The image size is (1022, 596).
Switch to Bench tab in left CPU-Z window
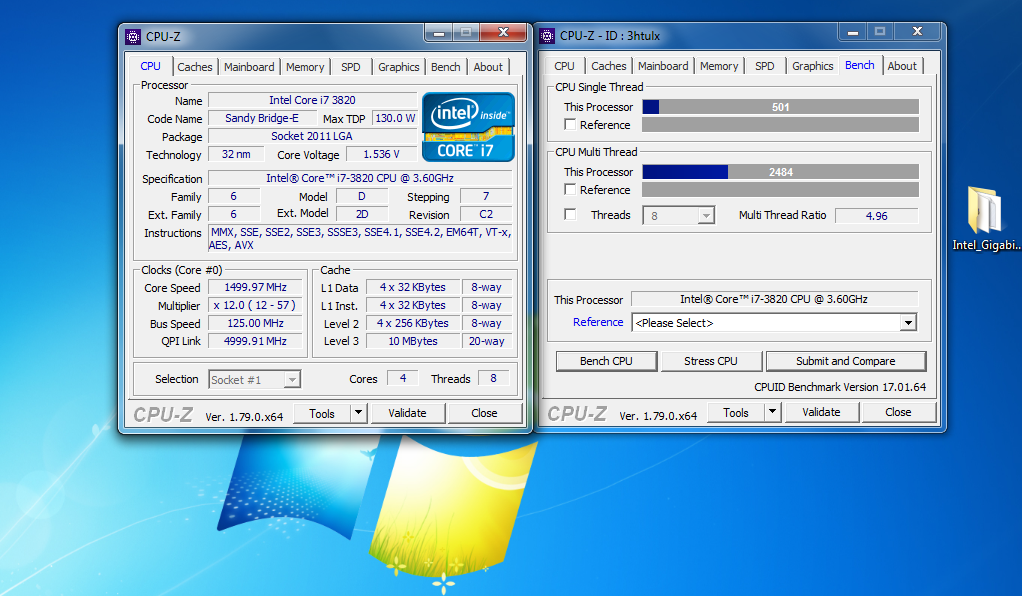(x=446, y=67)
